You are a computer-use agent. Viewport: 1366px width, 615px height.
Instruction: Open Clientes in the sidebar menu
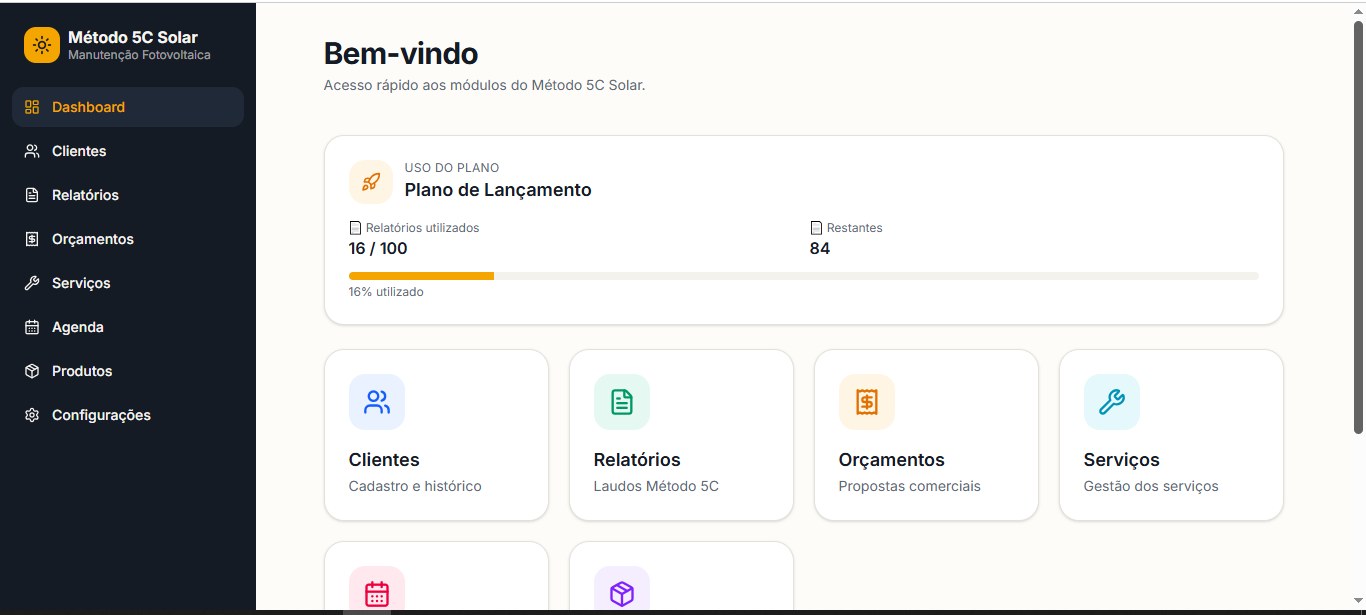pos(128,151)
